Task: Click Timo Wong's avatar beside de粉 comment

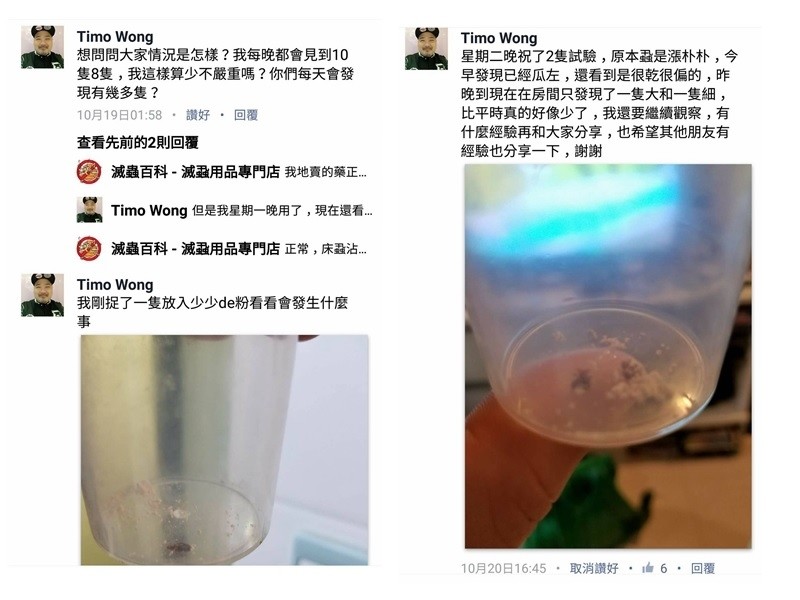Action: [x=42, y=295]
